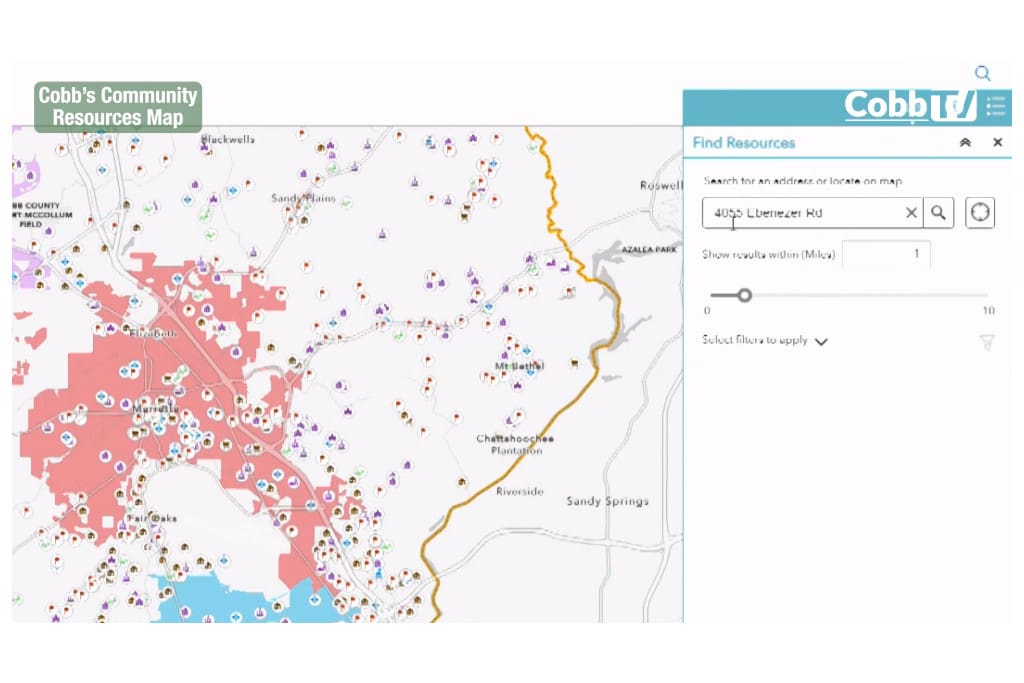The image size is (1024, 683).
Task: Open the search magnifier at top right
Action: point(982,73)
